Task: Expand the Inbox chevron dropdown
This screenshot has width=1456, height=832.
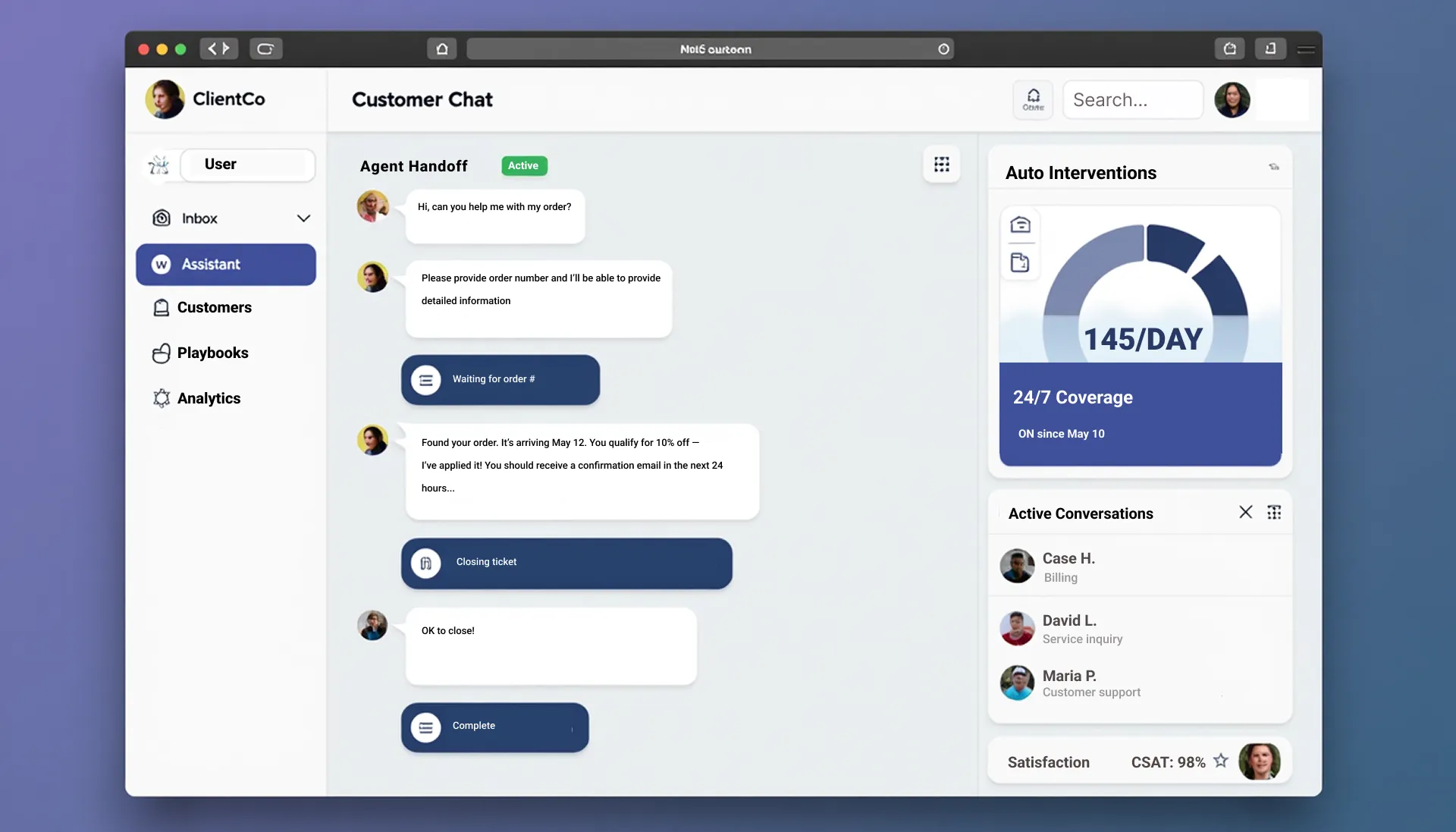Action: coord(303,218)
